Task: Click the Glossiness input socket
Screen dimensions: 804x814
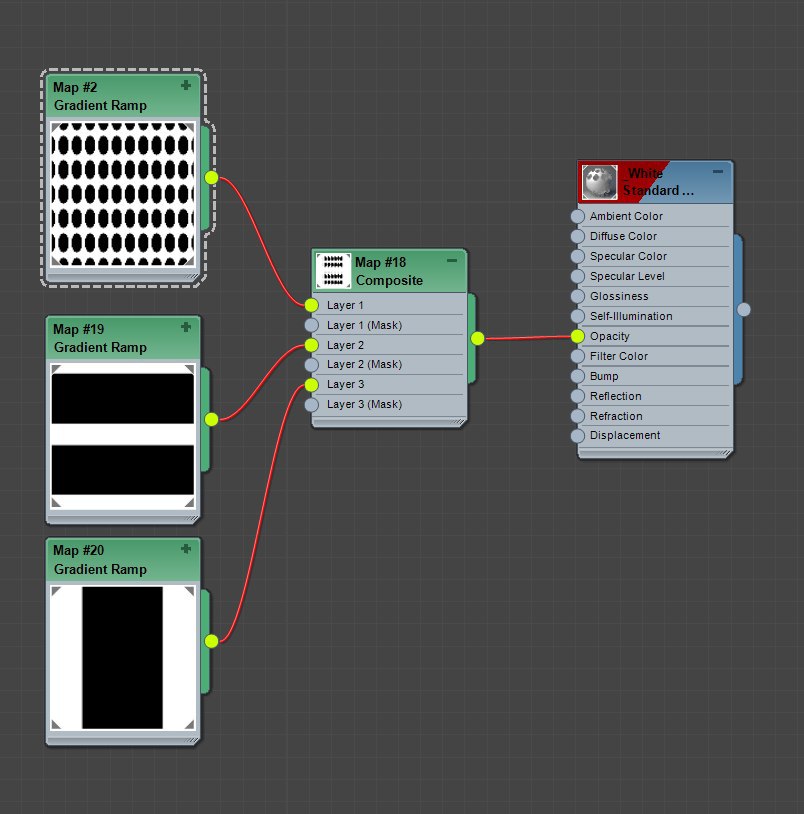Action: point(578,296)
